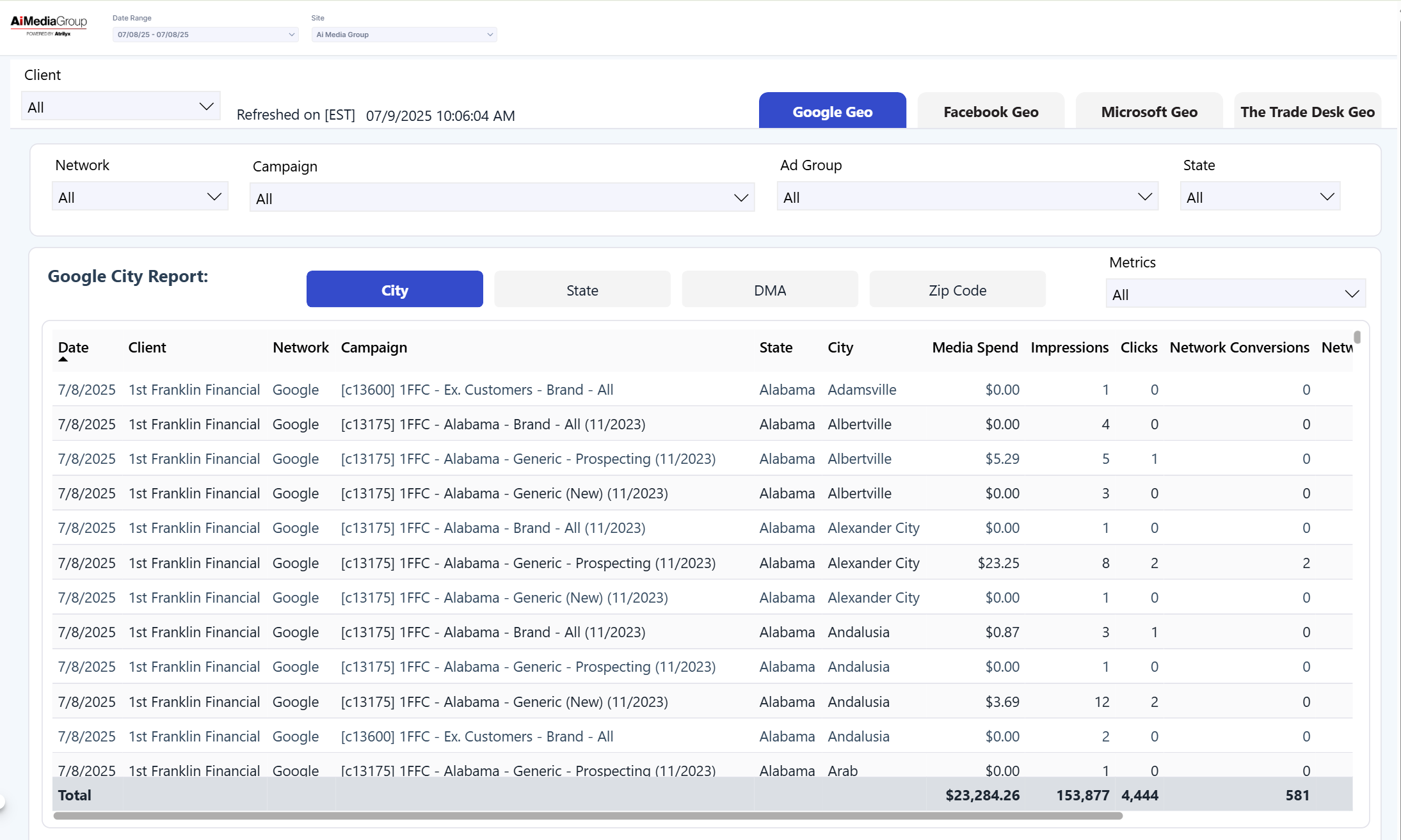Expand the Client filter dropdown
The width and height of the screenshot is (1401, 840).
(x=121, y=107)
